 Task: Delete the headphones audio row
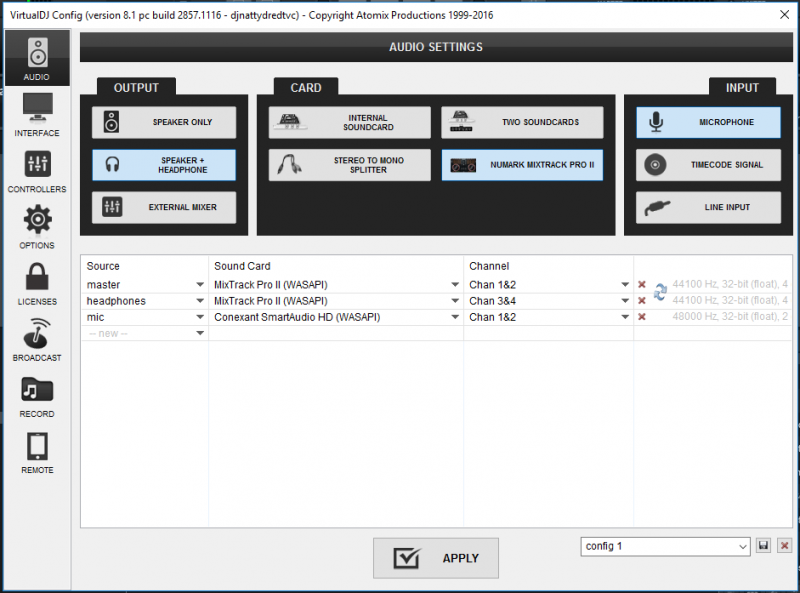click(x=642, y=301)
